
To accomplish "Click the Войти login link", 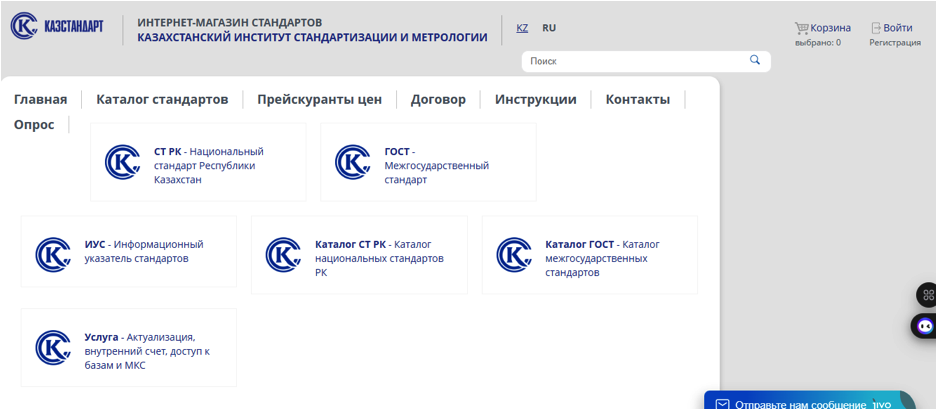I will [x=898, y=27].
